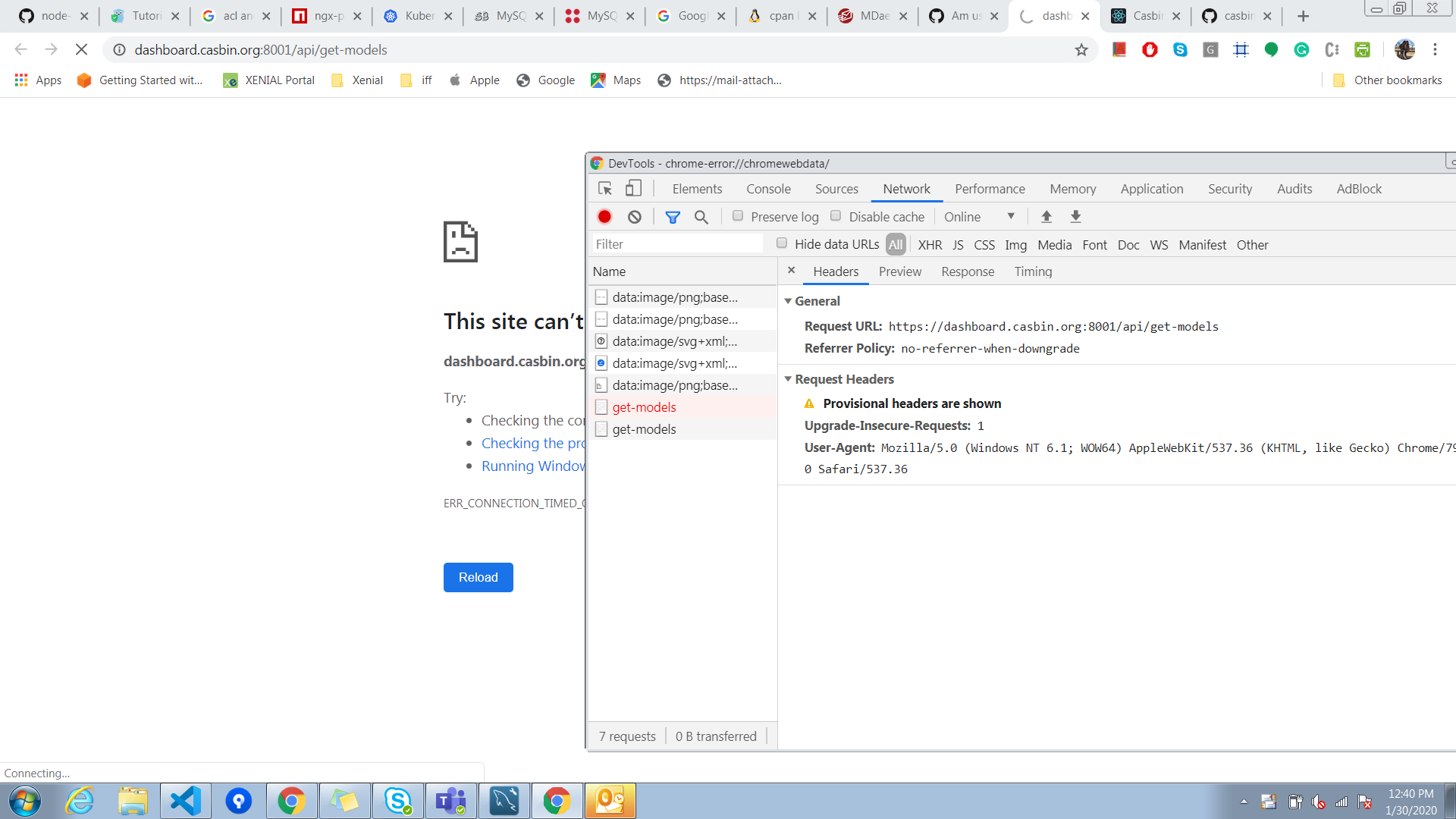The image size is (1456, 819).
Task: Clear the network log
Action: click(634, 216)
